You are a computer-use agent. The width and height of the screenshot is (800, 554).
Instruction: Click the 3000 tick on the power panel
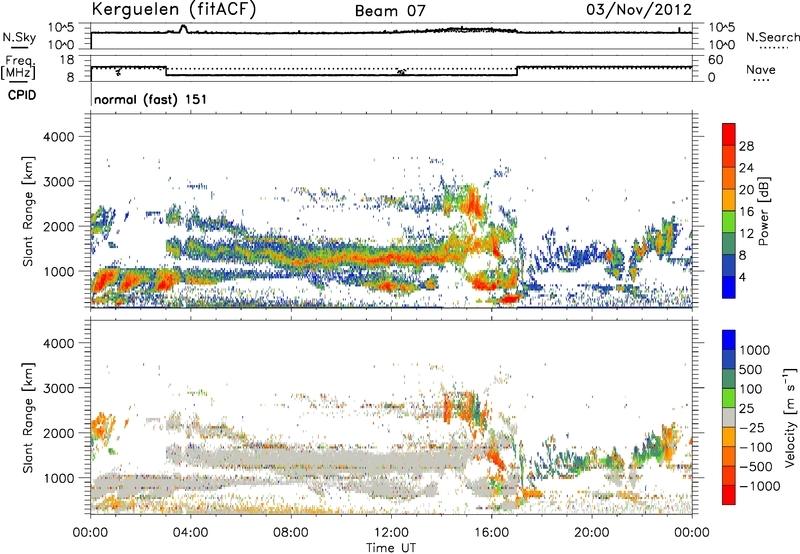pos(58,182)
